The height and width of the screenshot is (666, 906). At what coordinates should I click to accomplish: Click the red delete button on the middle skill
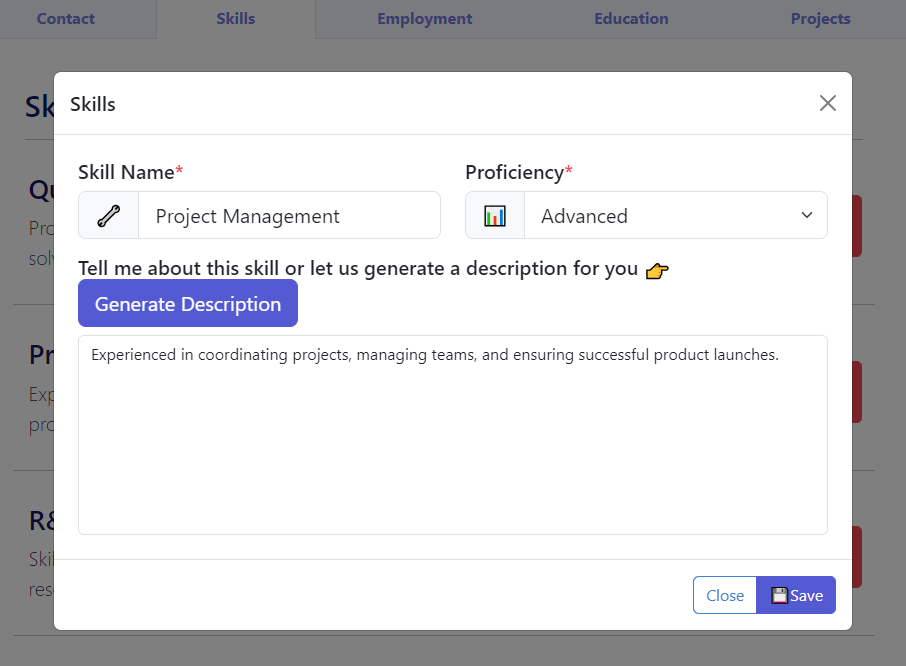click(x=855, y=391)
